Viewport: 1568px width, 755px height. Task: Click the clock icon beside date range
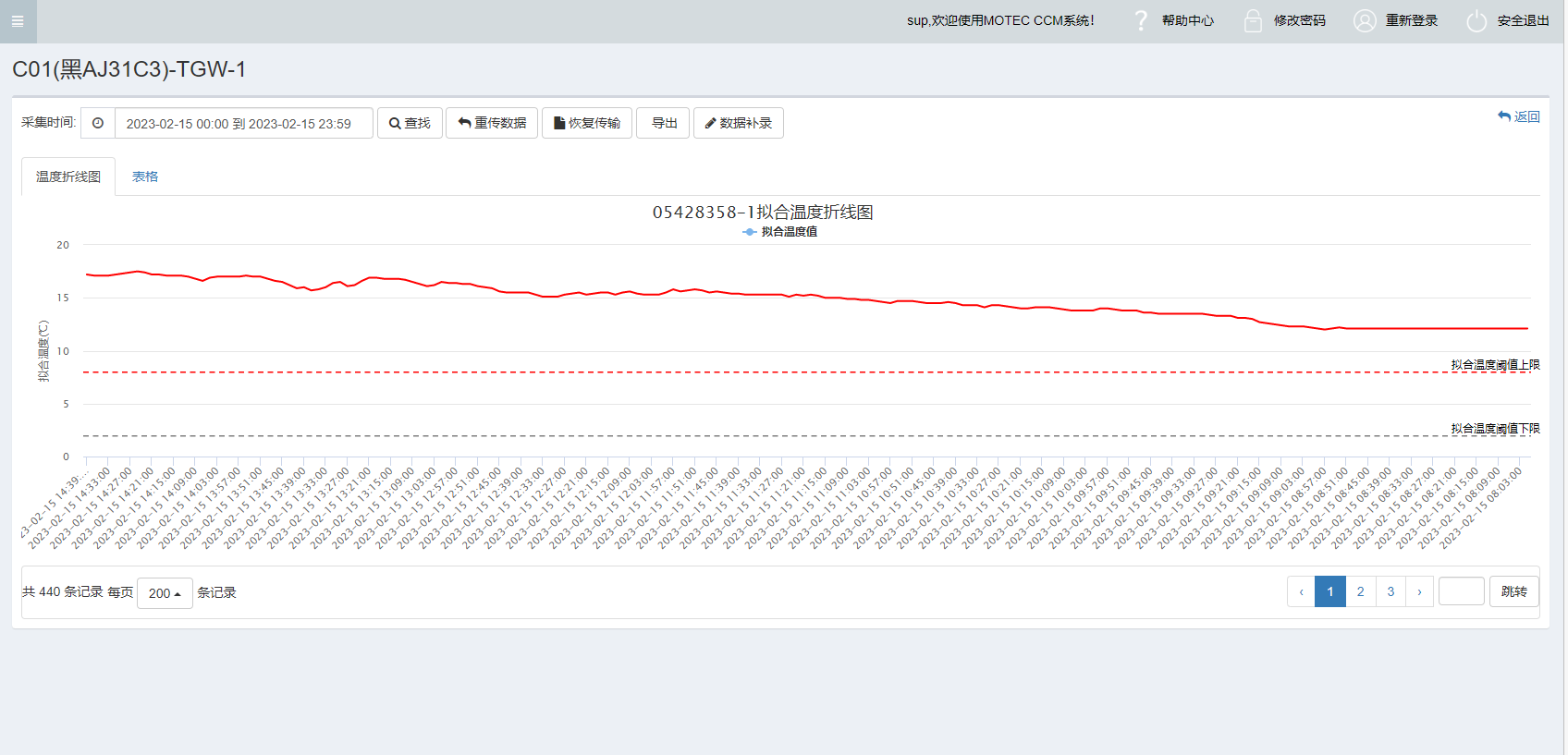click(98, 123)
